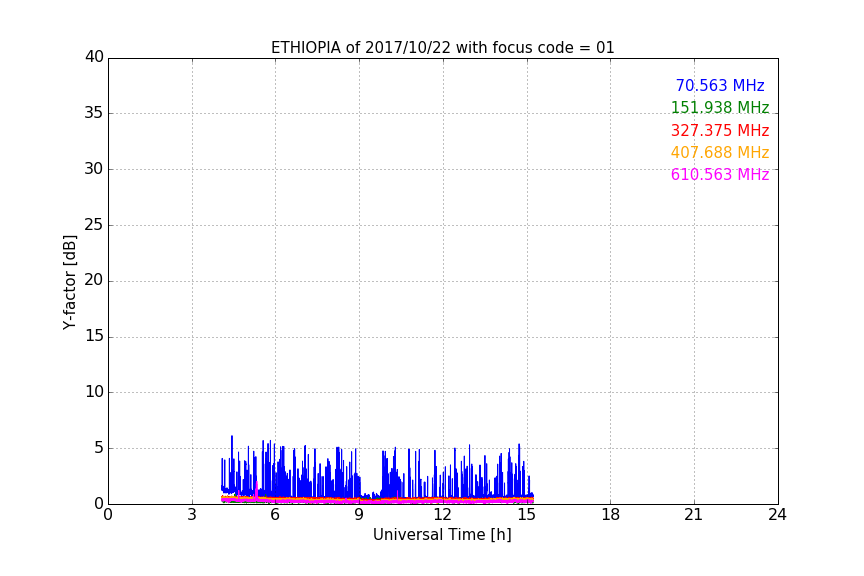This screenshot has height=576, width=864.
Task: Click the plot title 'ETHIOPIA of 2017/10/22 with focus code = 01'
Action: point(442,48)
